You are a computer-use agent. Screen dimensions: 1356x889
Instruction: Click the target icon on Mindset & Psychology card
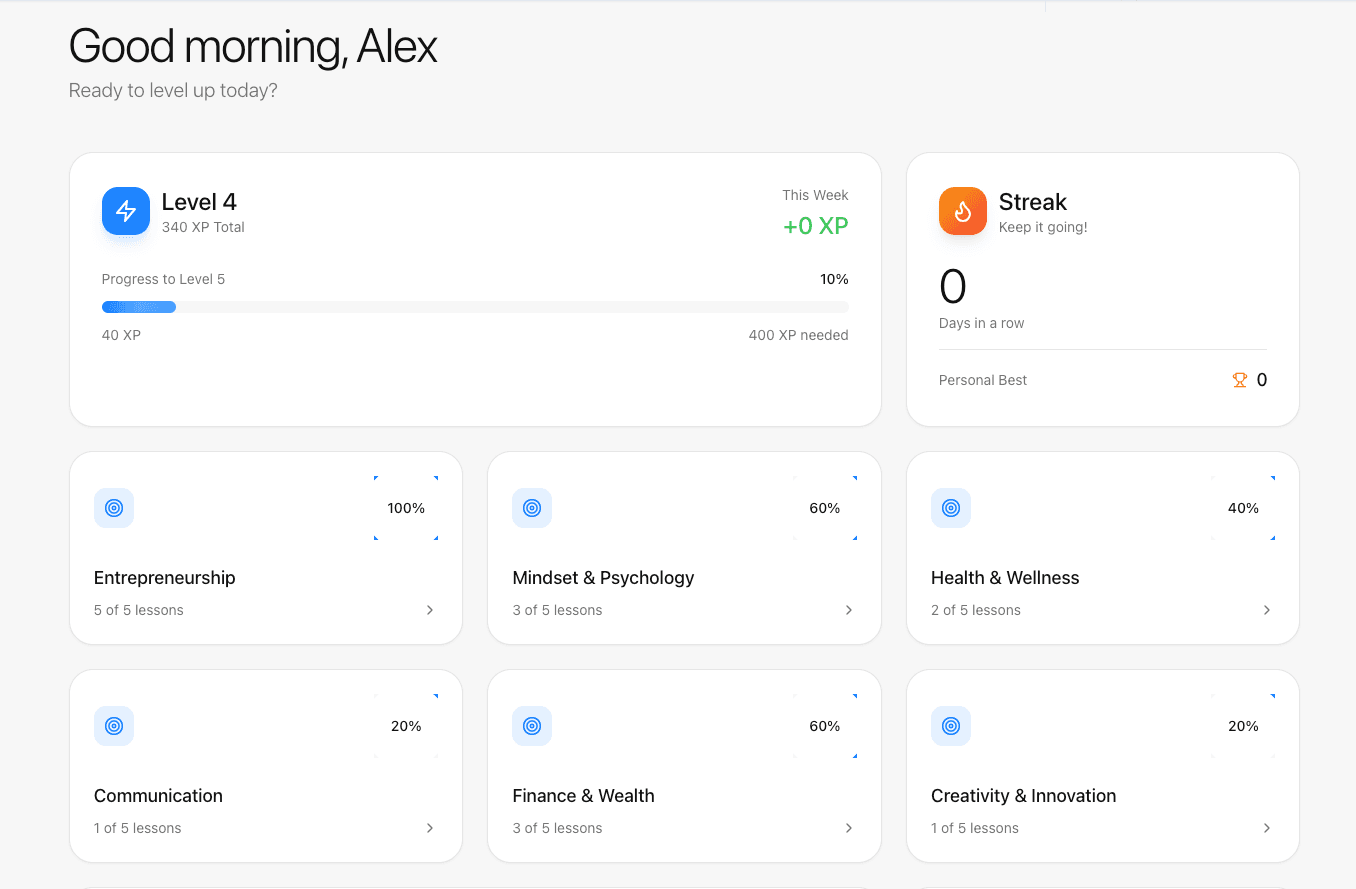pos(532,508)
